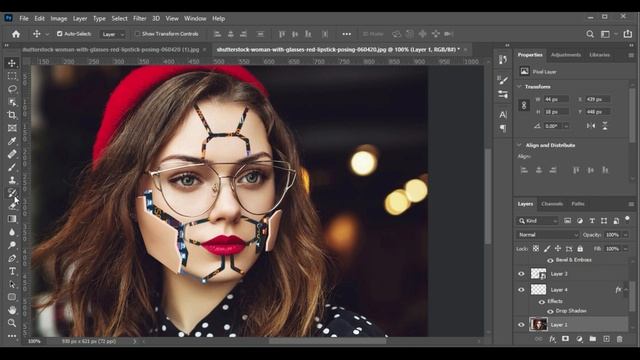Image resolution: width=640 pixels, height=360 pixels.
Task: Toggle lock all on layer
Action: (580, 249)
